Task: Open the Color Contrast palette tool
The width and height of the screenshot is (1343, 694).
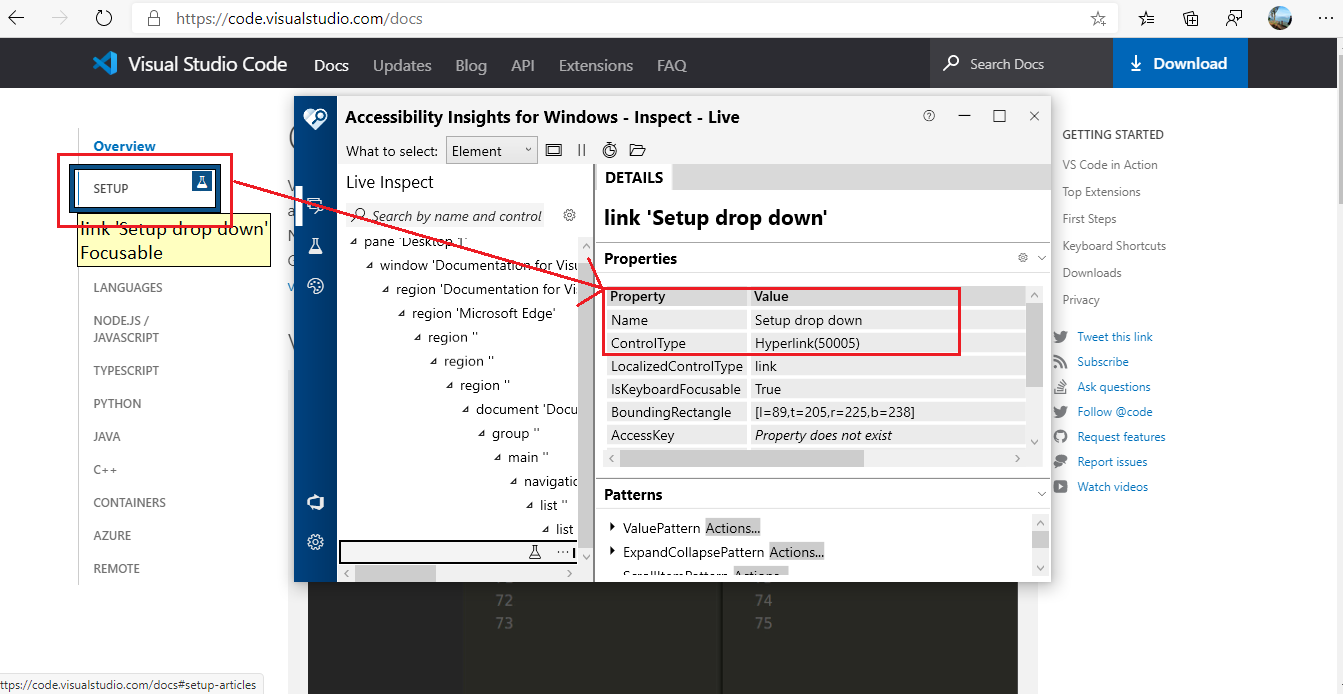Action: pyautogui.click(x=315, y=285)
